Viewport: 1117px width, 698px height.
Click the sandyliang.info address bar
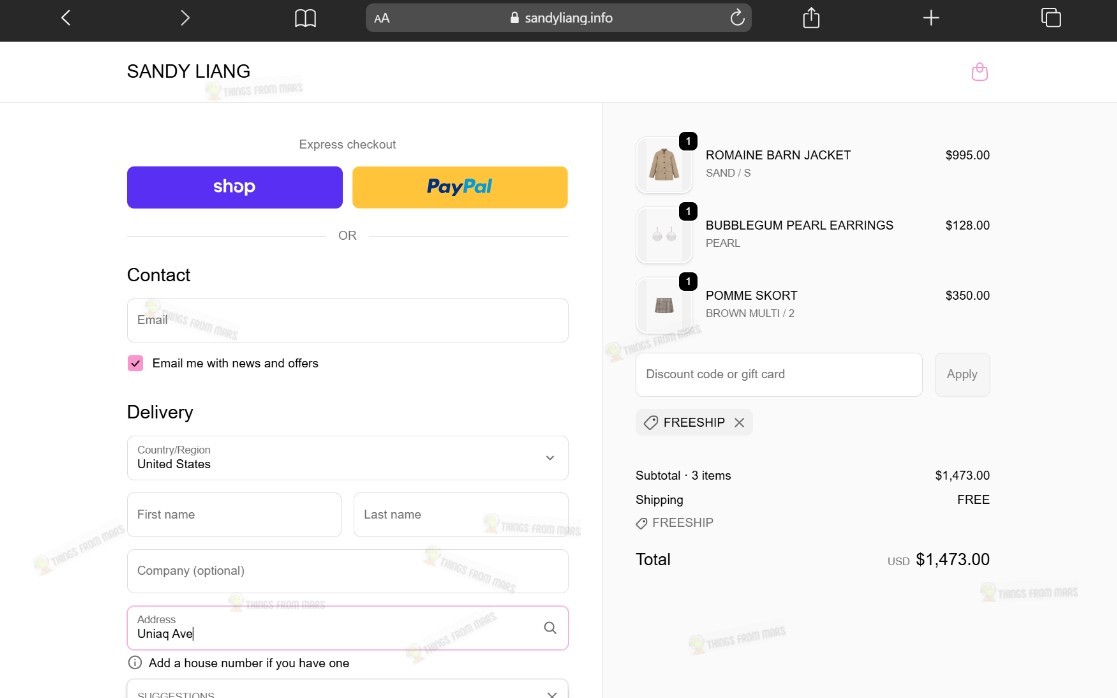[558, 18]
